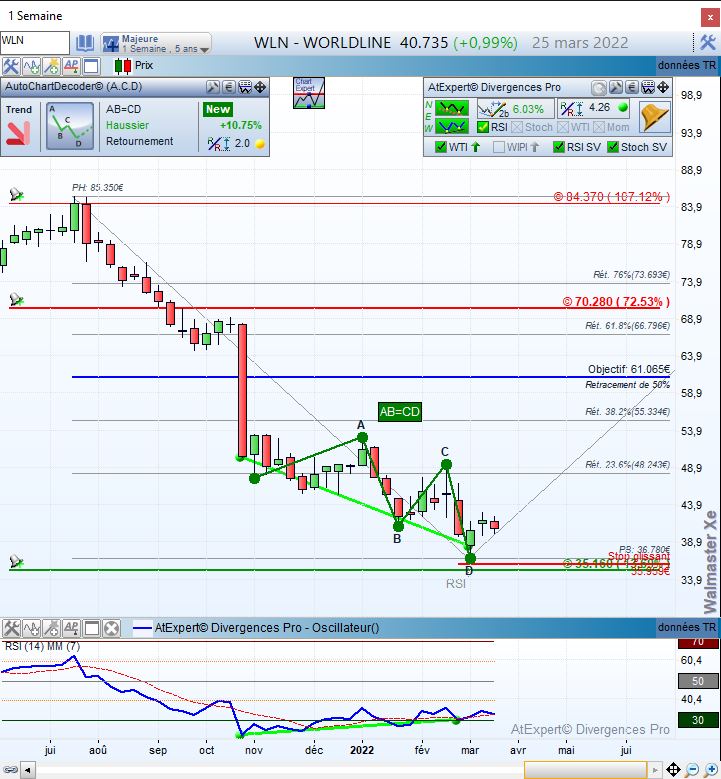
Task: Zoom out with the minus magnifier
Action: 692,770
